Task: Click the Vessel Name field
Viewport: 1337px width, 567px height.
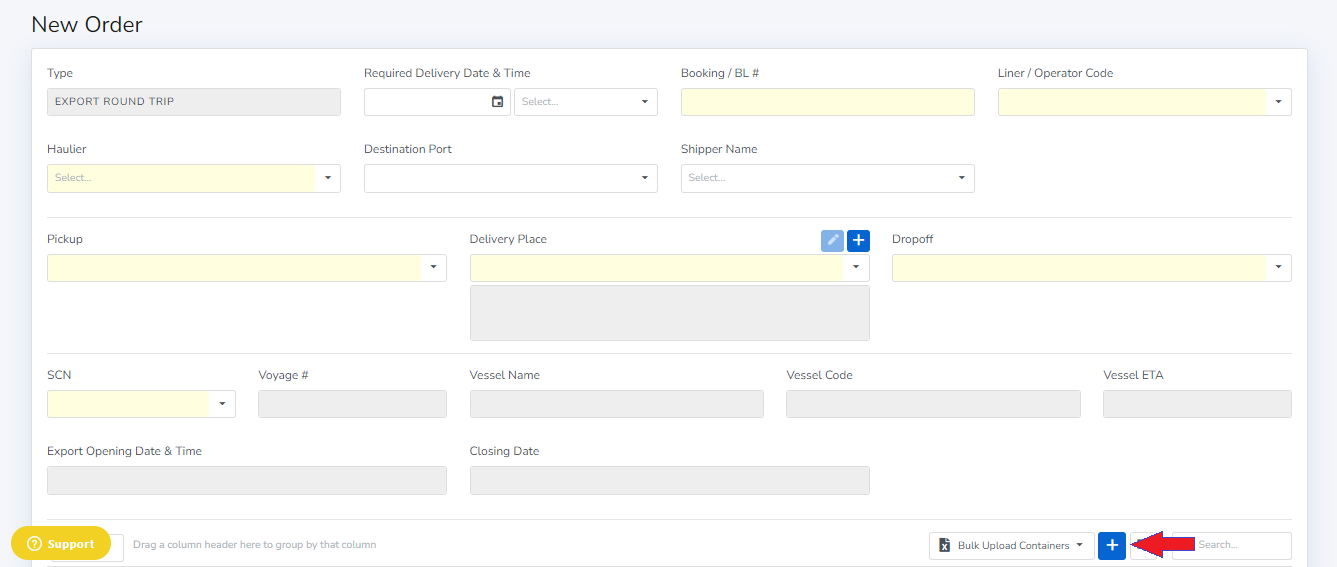Action: tap(616, 404)
